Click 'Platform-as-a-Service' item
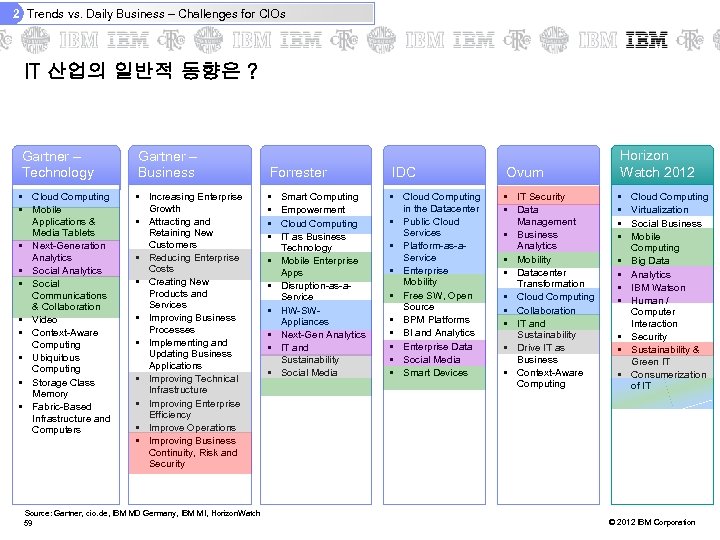Image resolution: width=720 pixels, height=540 pixels. [x=434, y=252]
